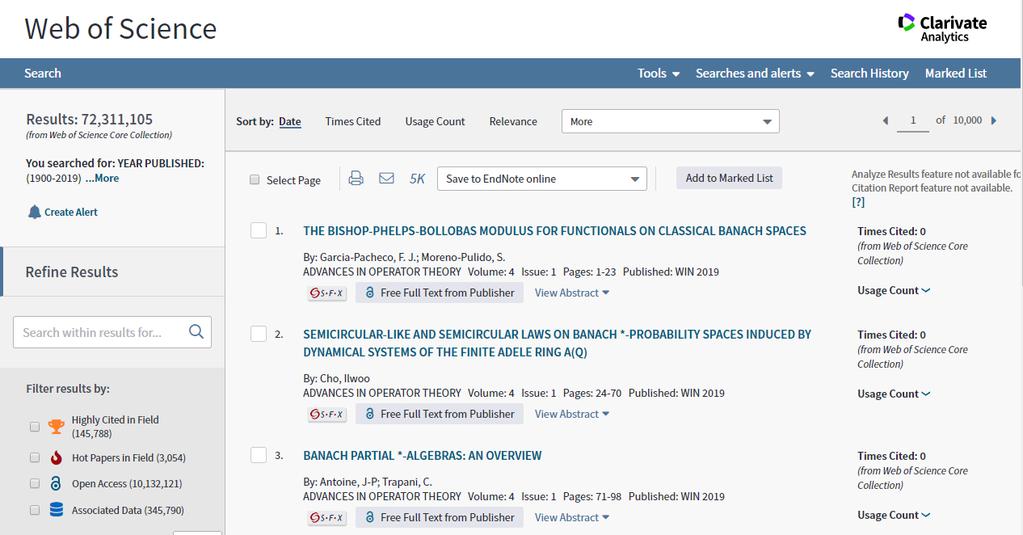
Task: Open Free Full Text from Publisher for result 1
Action: [x=439, y=293]
